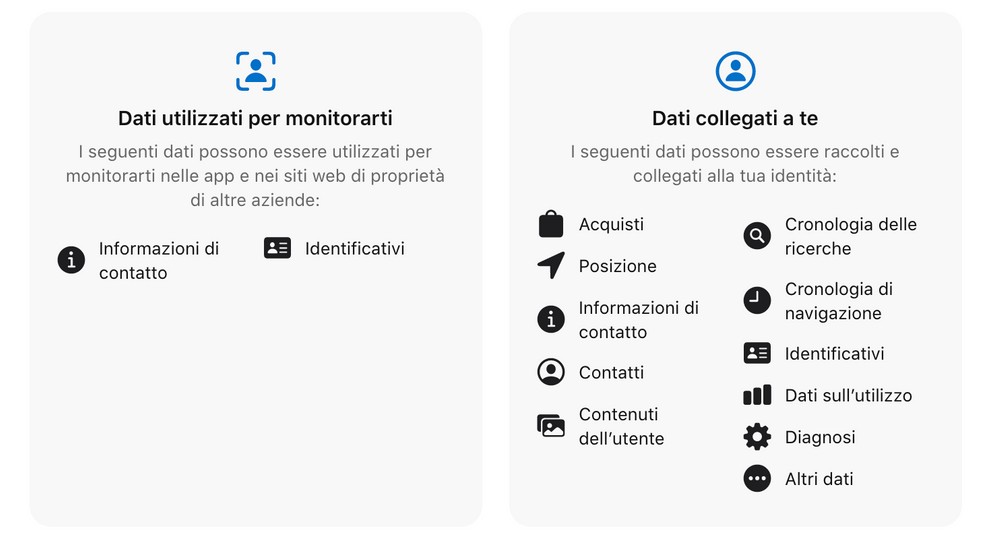This screenshot has width=1000, height=543.
Task: Click the blue profile circle icon above Dati collegati
Action: [x=735, y=71]
